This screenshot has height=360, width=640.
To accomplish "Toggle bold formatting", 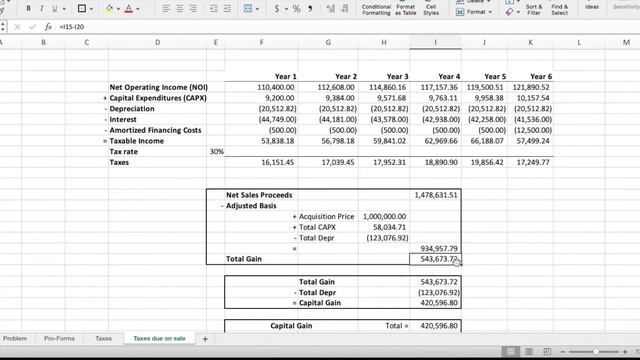I will point(29,9).
